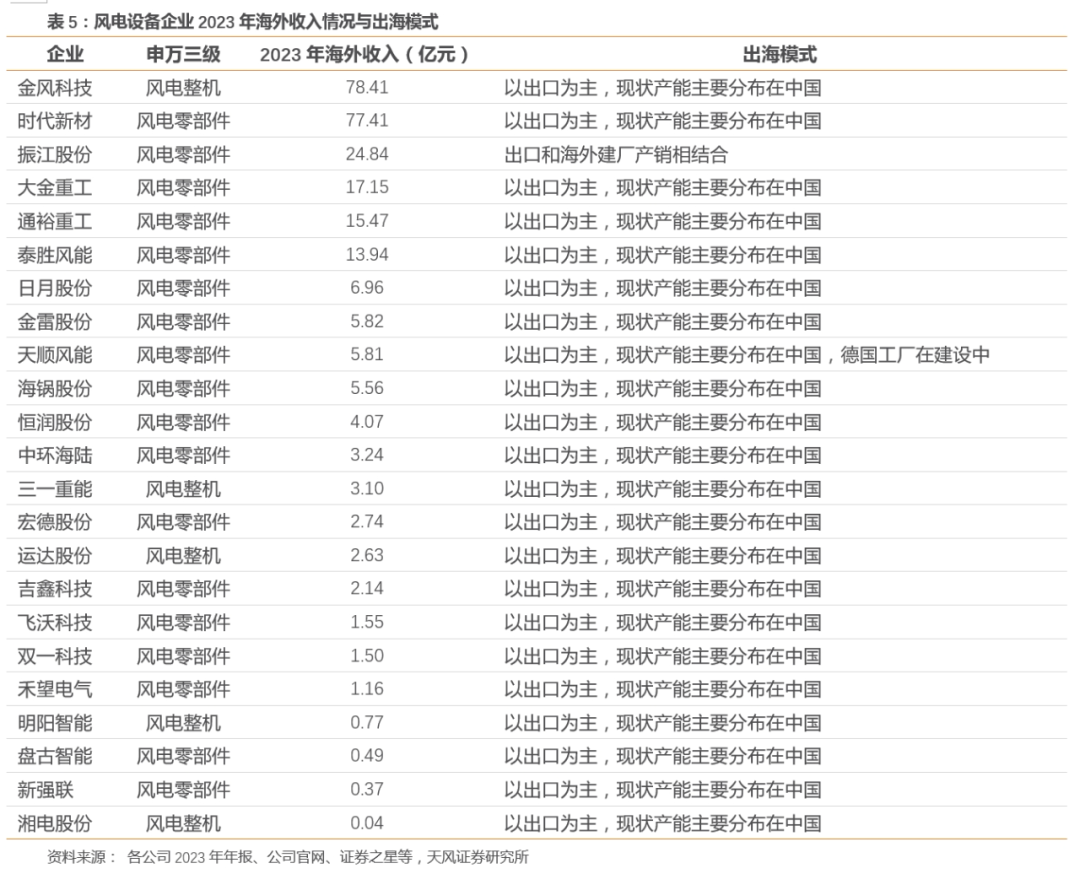Click the company name '明阳智能'

(x=54, y=723)
